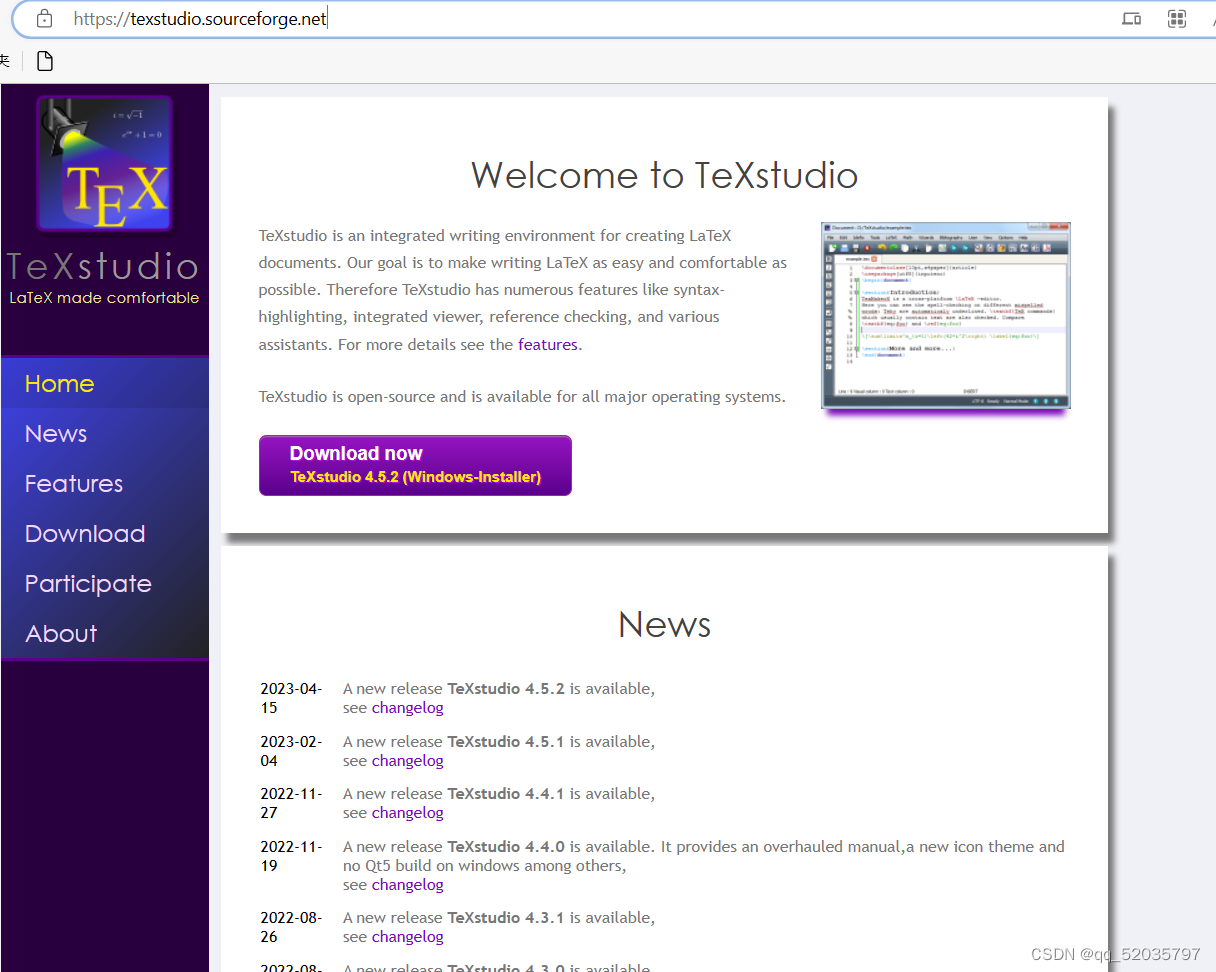Go to the Features page
This screenshot has width=1216, height=972.
105,483
